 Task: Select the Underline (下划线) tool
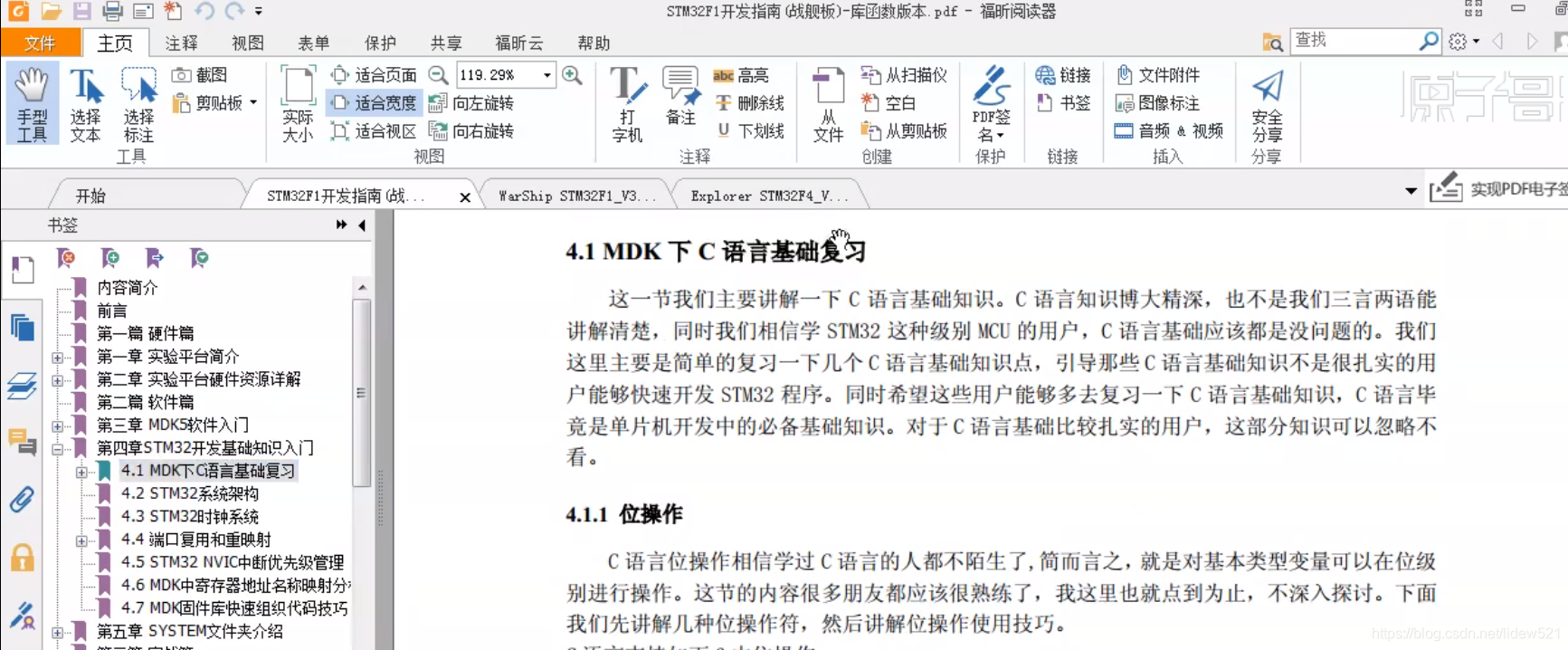(x=750, y=131)
